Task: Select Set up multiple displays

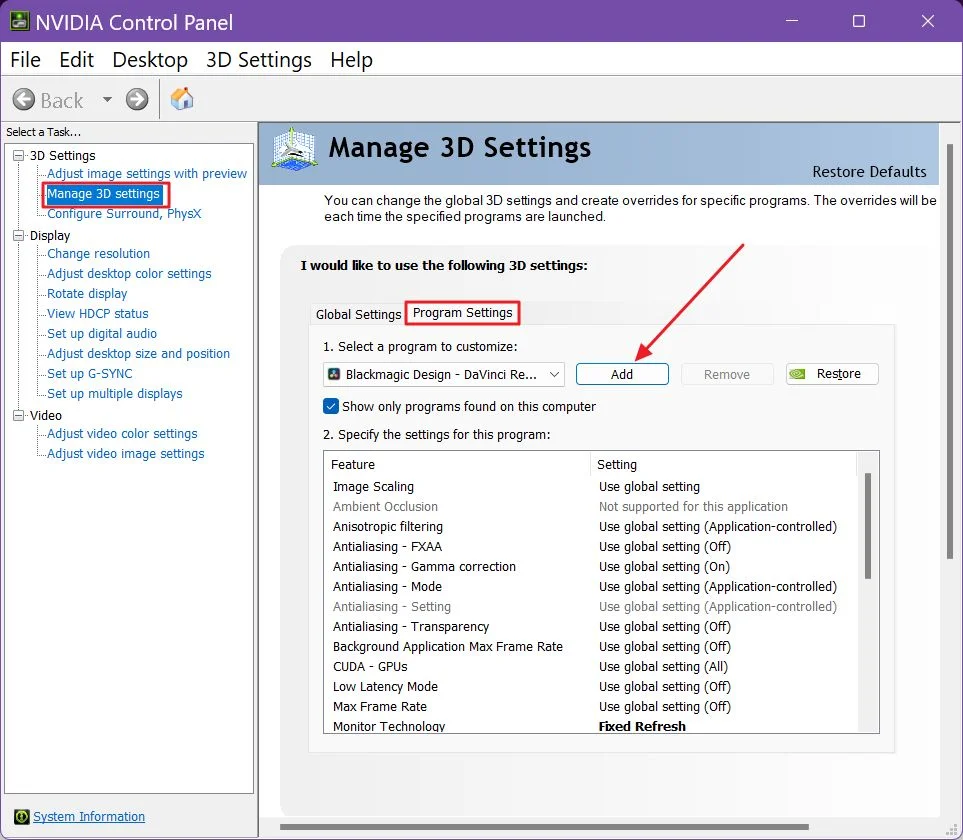Action: coord(115,394)
